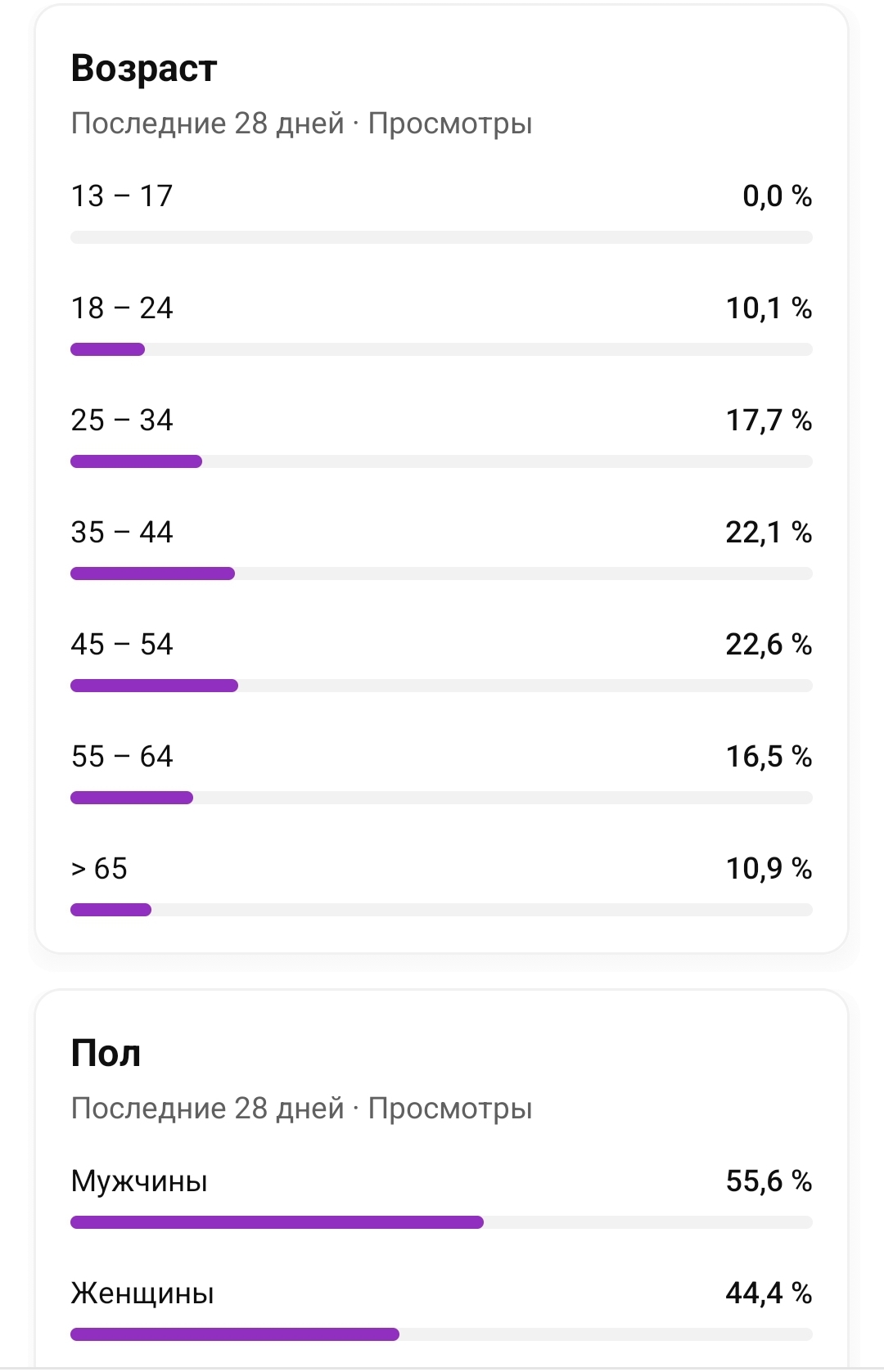Click the Мужчины purple progress bar
884x1372 pixels.
tap(277, 1223)
